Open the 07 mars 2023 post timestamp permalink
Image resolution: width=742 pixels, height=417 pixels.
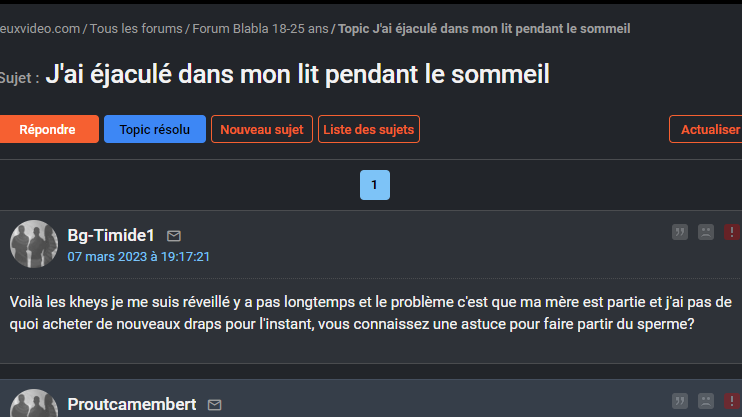(x=138, y=257)
